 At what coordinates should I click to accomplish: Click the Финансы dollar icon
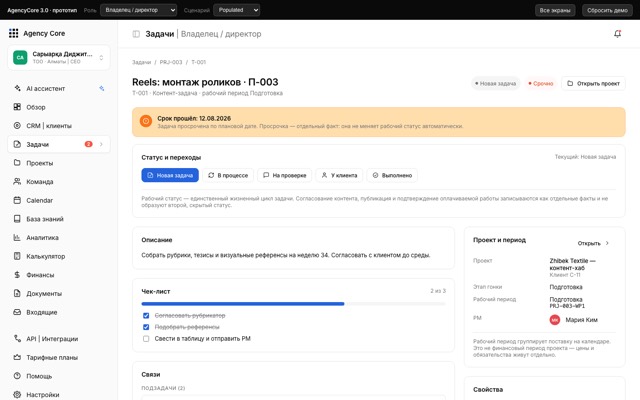point(17,275)
